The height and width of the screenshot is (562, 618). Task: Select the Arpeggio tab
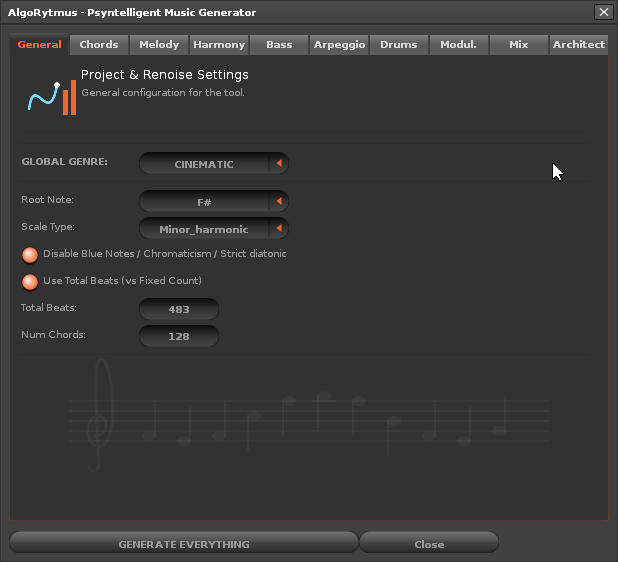(x=339, y=45)
